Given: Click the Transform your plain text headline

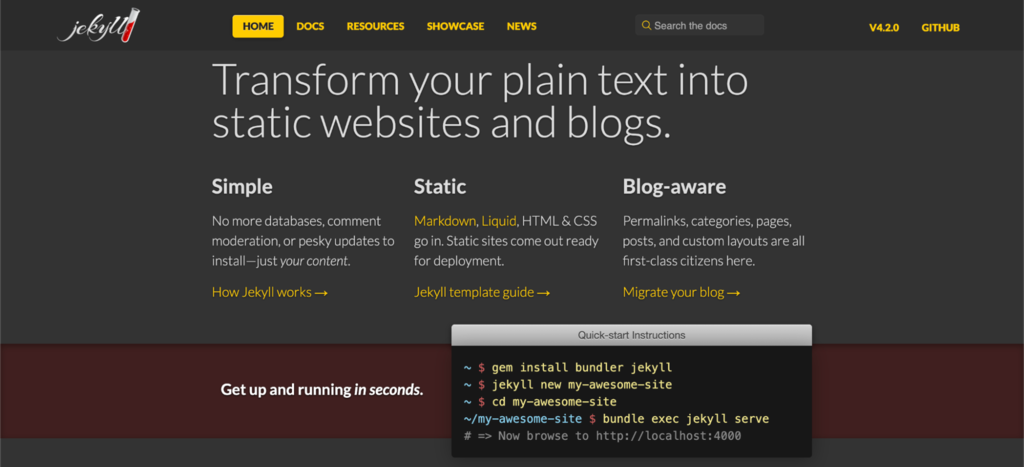Looking at the screenshot, I should point(480,102).
